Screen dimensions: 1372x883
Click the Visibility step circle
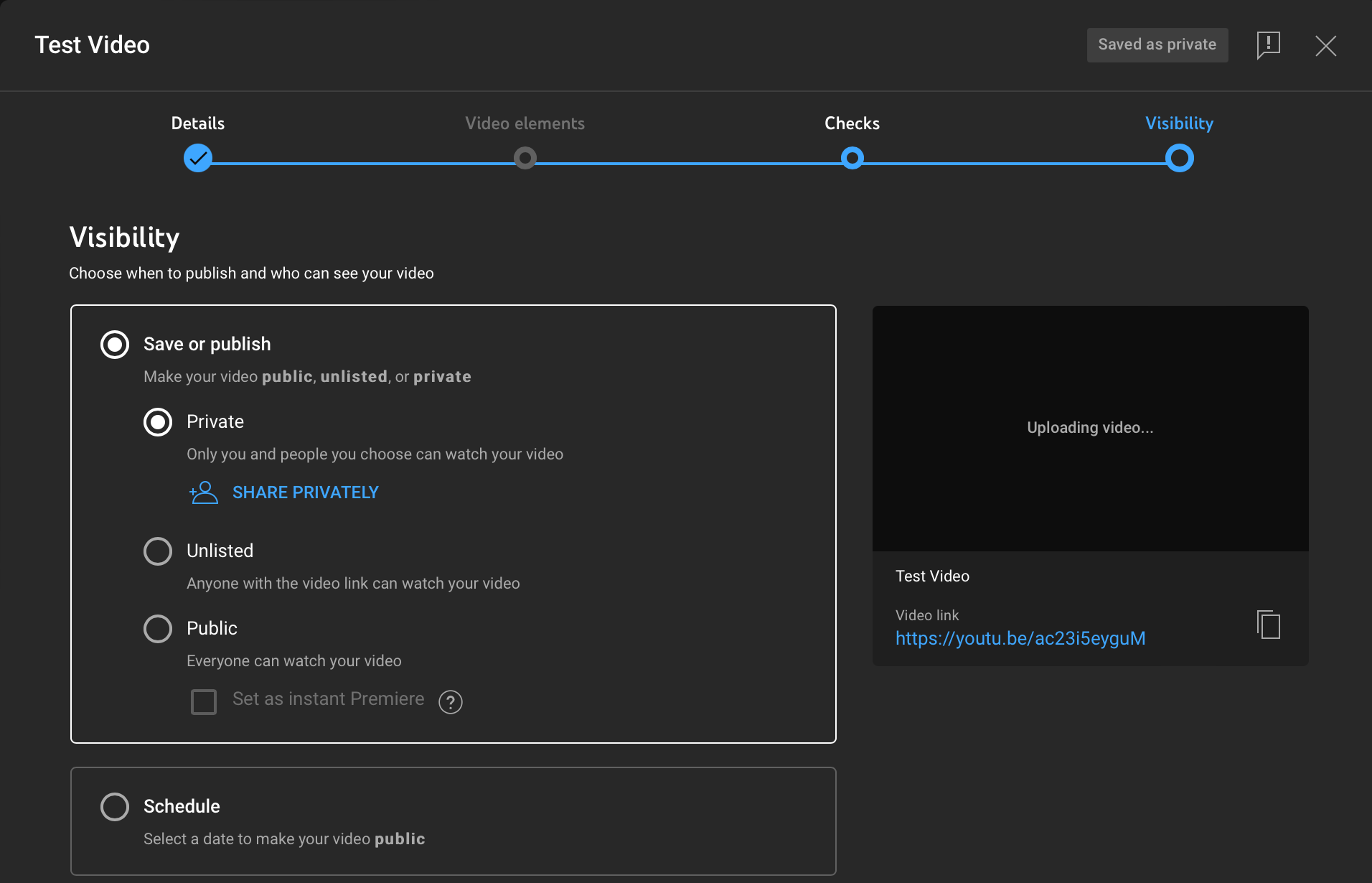point(1179,158)
